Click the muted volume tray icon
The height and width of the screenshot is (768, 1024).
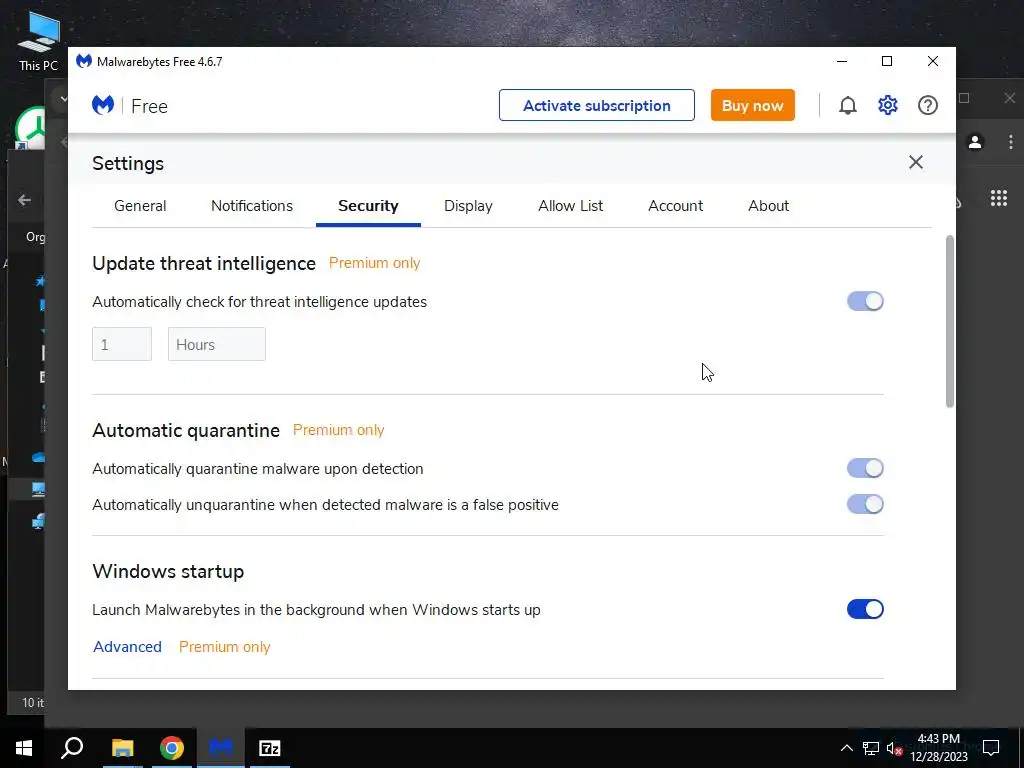pos(895,748)
